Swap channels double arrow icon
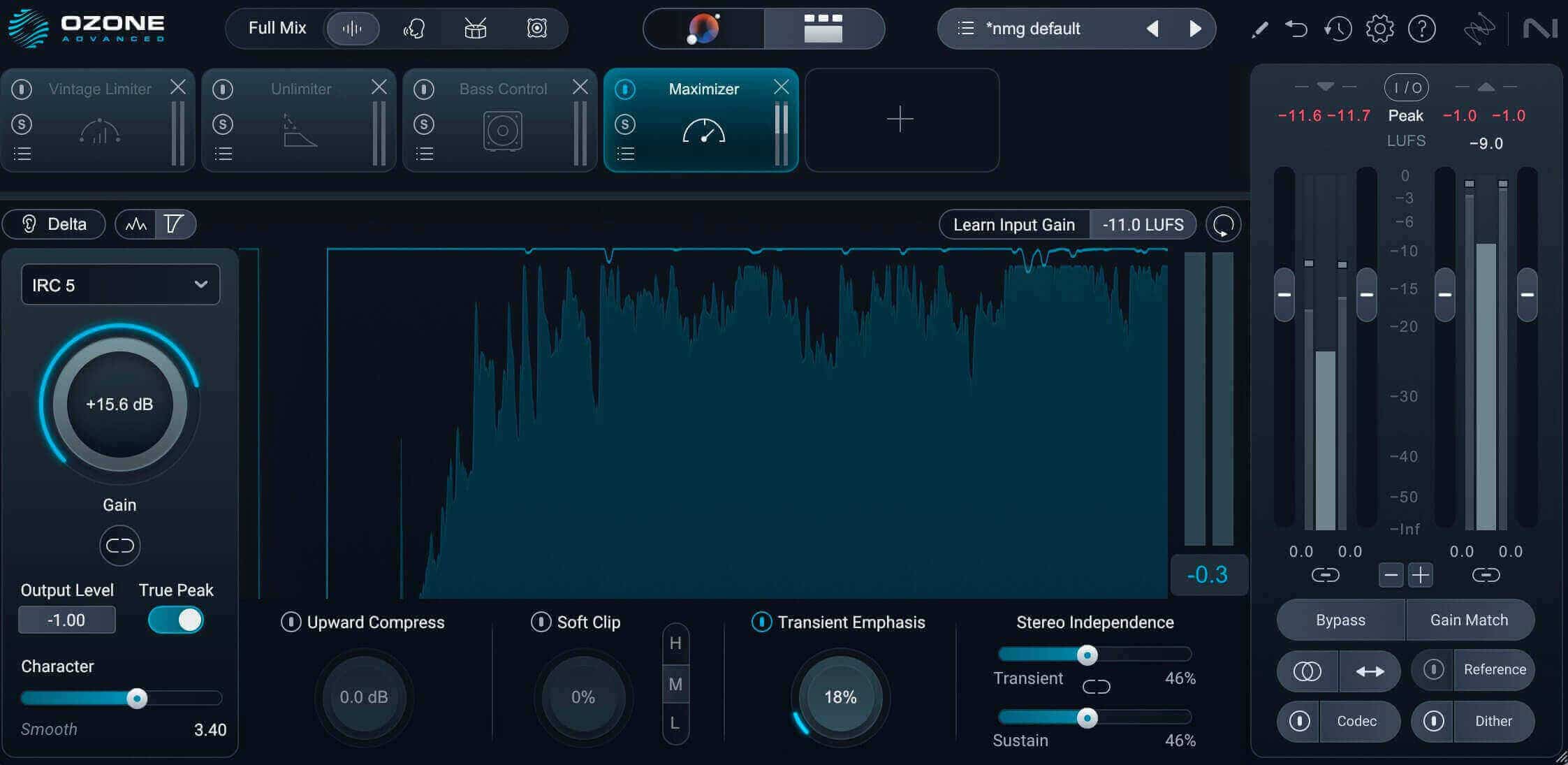 (x=1370, y=671)
